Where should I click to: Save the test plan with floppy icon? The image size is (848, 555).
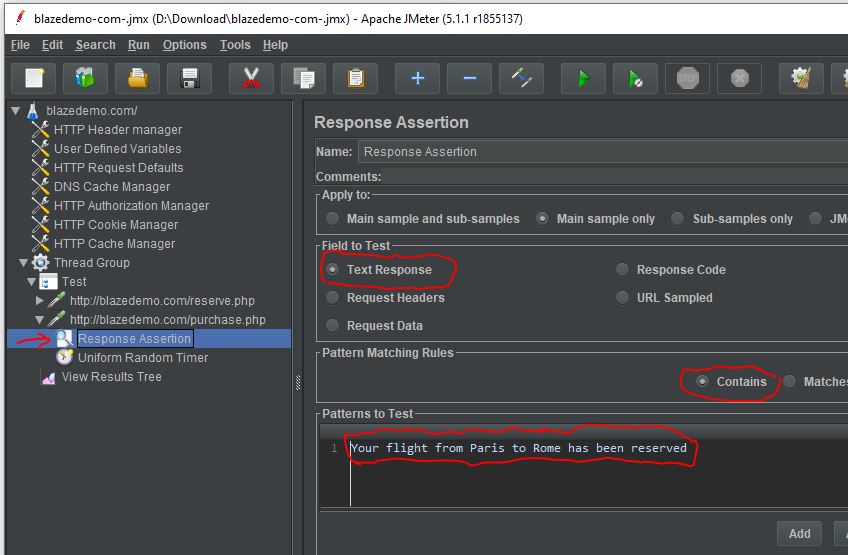(x=189, y=78)
